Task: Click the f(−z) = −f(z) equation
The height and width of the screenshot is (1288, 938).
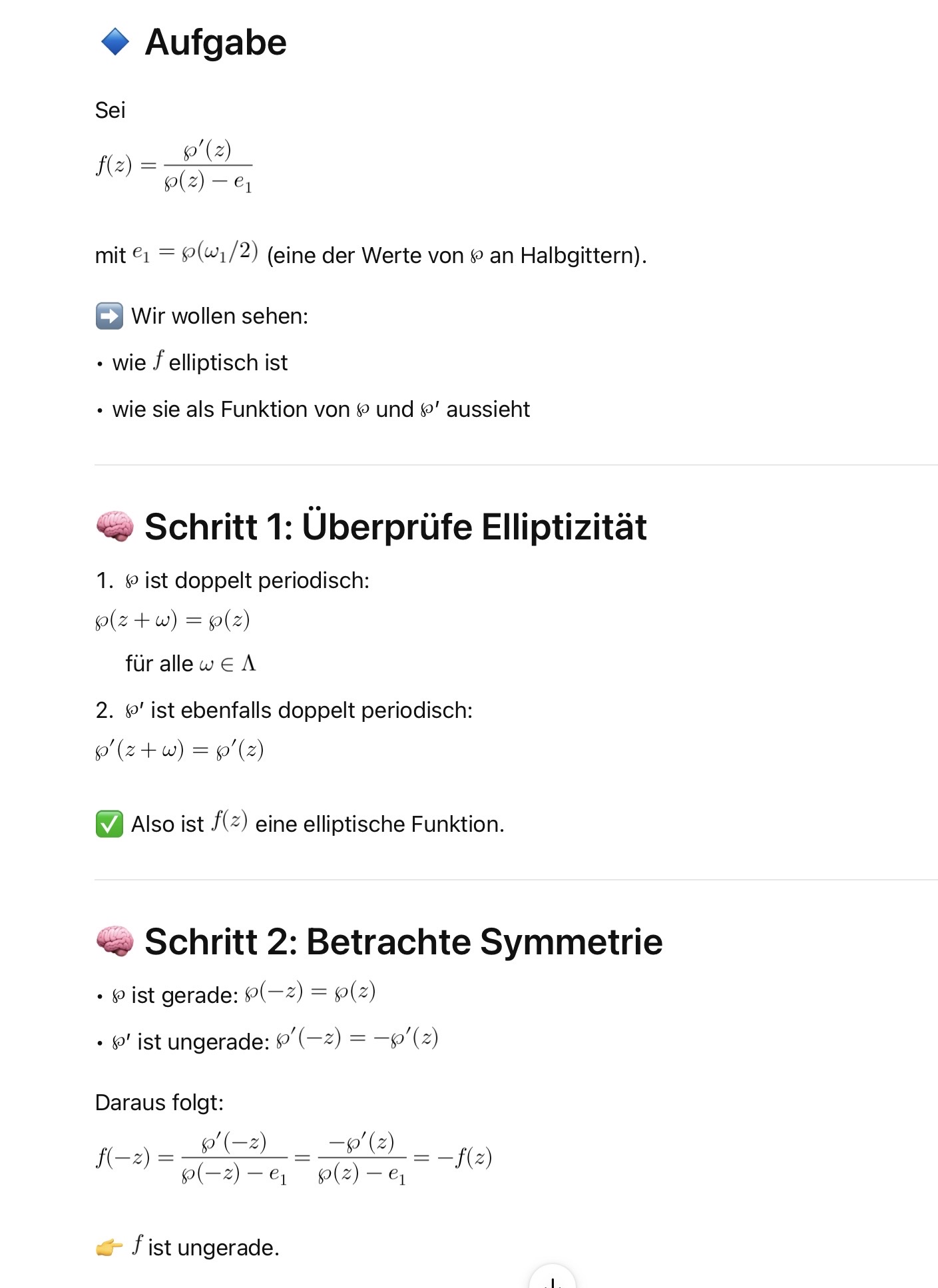Action: pos(294,1159)
